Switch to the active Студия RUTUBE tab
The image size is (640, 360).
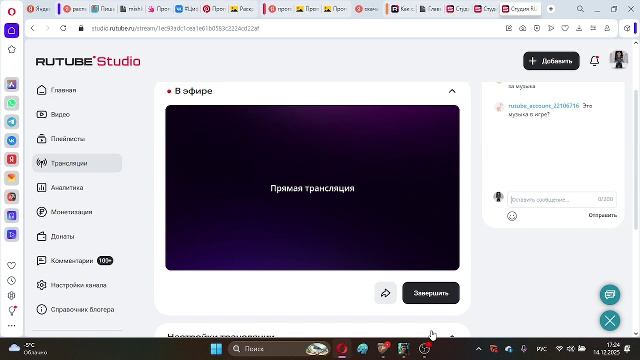click(x=520, y=9)
